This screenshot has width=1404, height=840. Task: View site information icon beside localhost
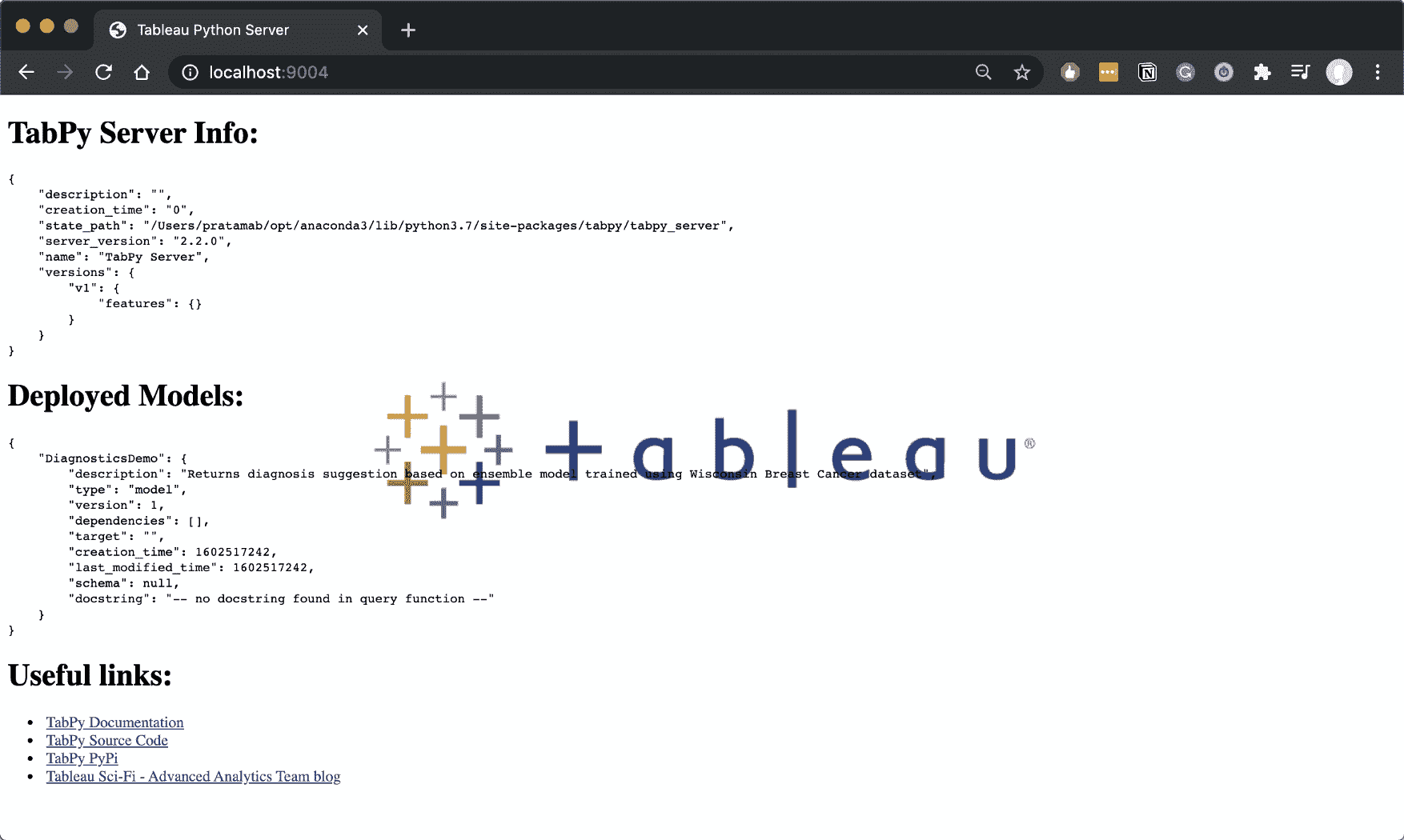(x=190, y=72)
